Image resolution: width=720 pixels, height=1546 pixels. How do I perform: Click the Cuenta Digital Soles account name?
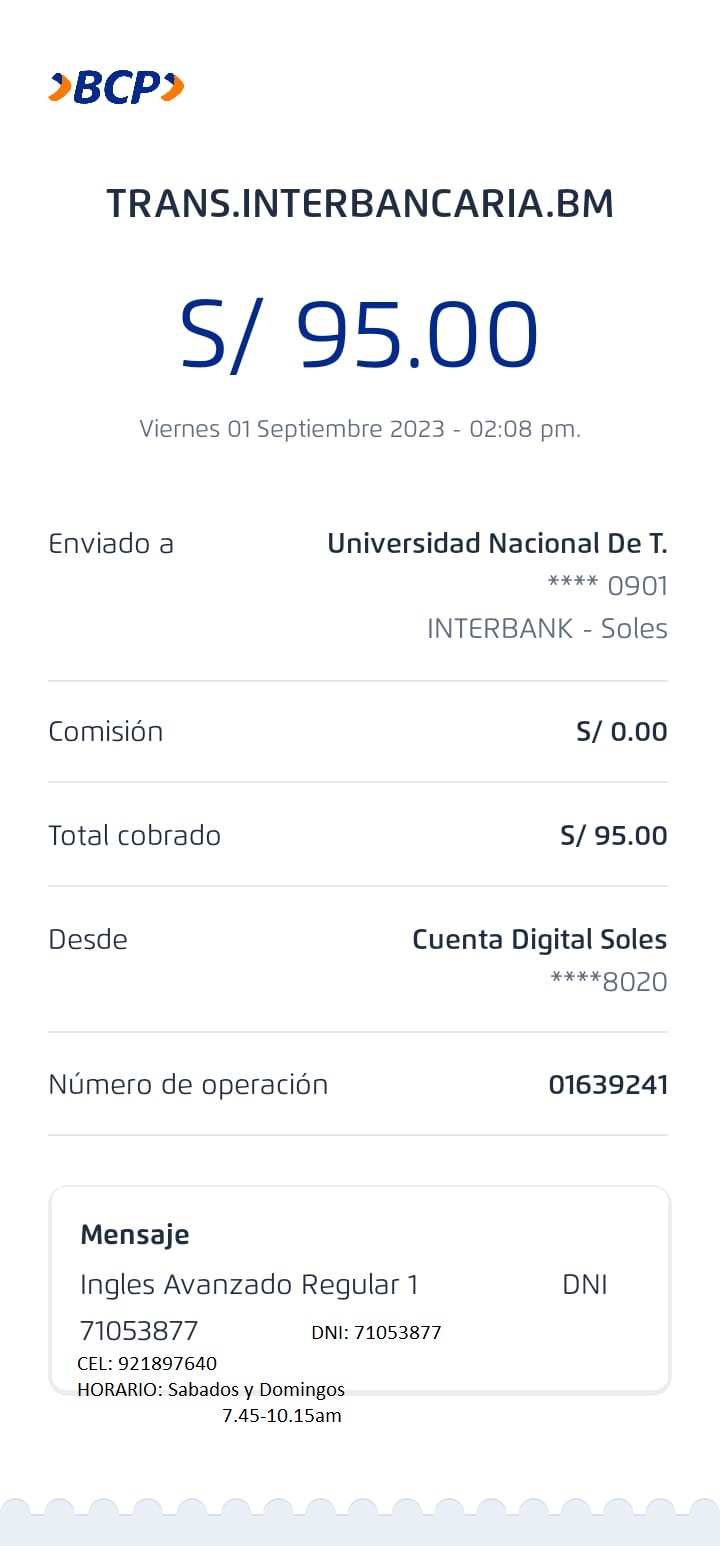click(539, 940)
